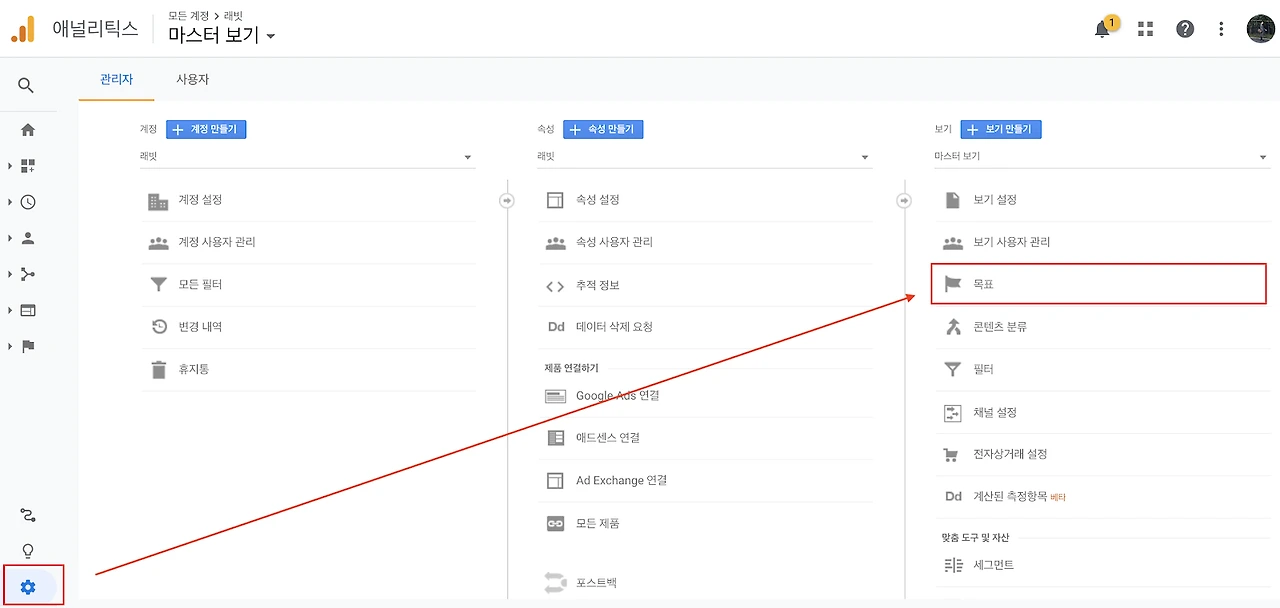Image resolution: width=1280 pixels, height=608 pixels.
Task: Open the notifications bell
Action: click(x=1103, y=28)
